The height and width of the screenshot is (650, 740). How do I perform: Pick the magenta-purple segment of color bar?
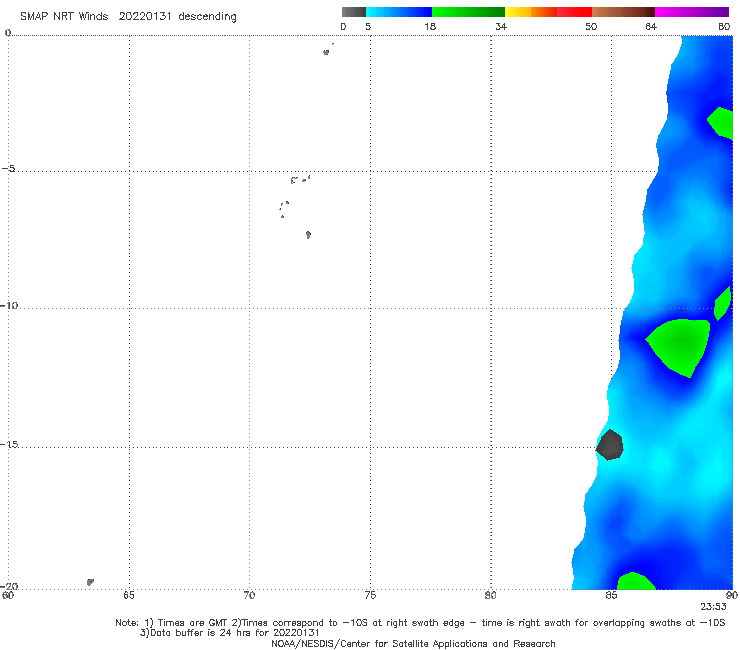[692, 12]
